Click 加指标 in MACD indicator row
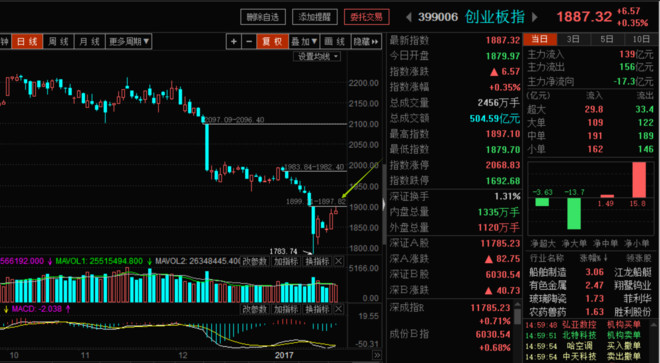The height and width of the screenshot is (363, 660). (286, 309)
